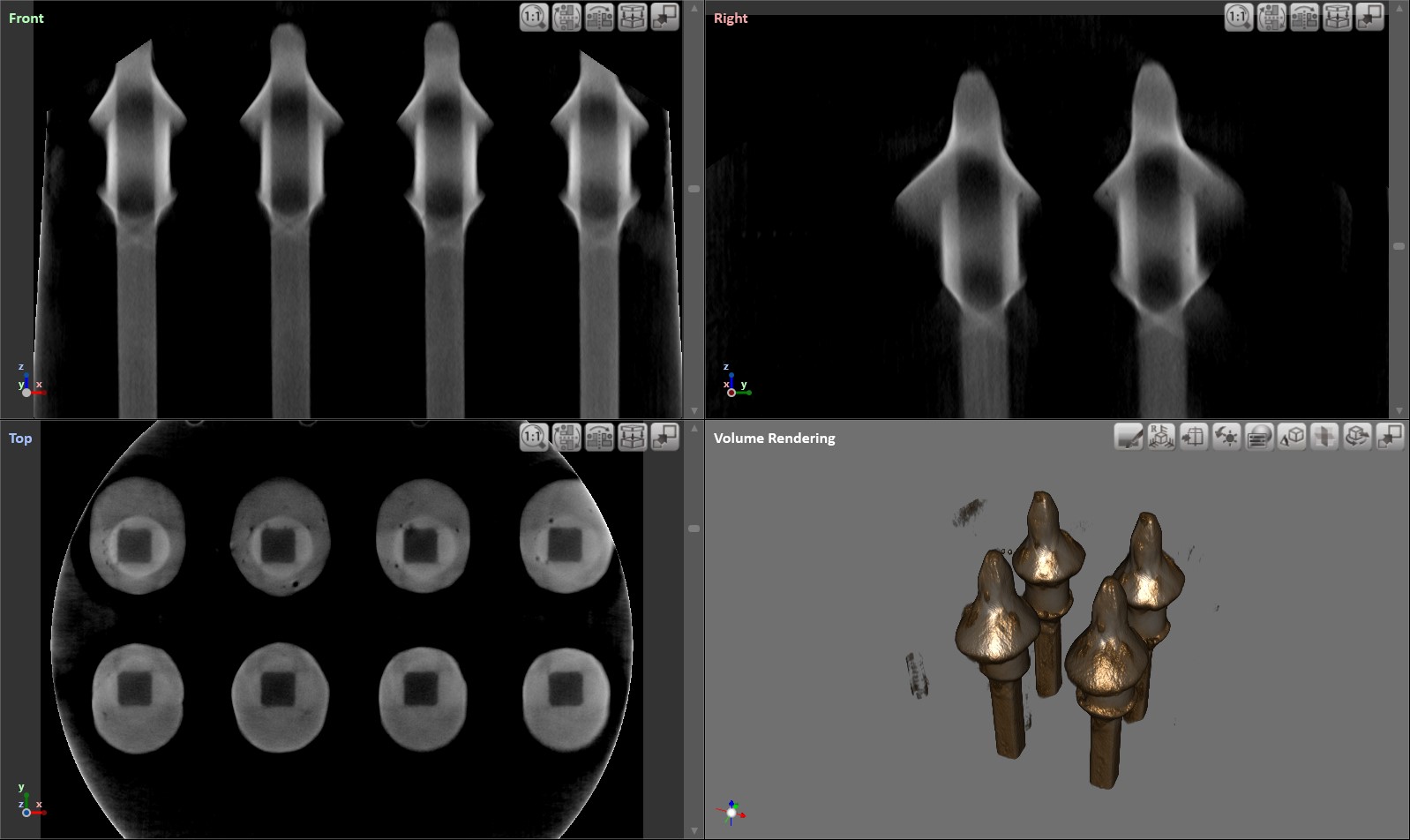Click the Top view title label
This screenshot has width=1410, height=840.
20,438
